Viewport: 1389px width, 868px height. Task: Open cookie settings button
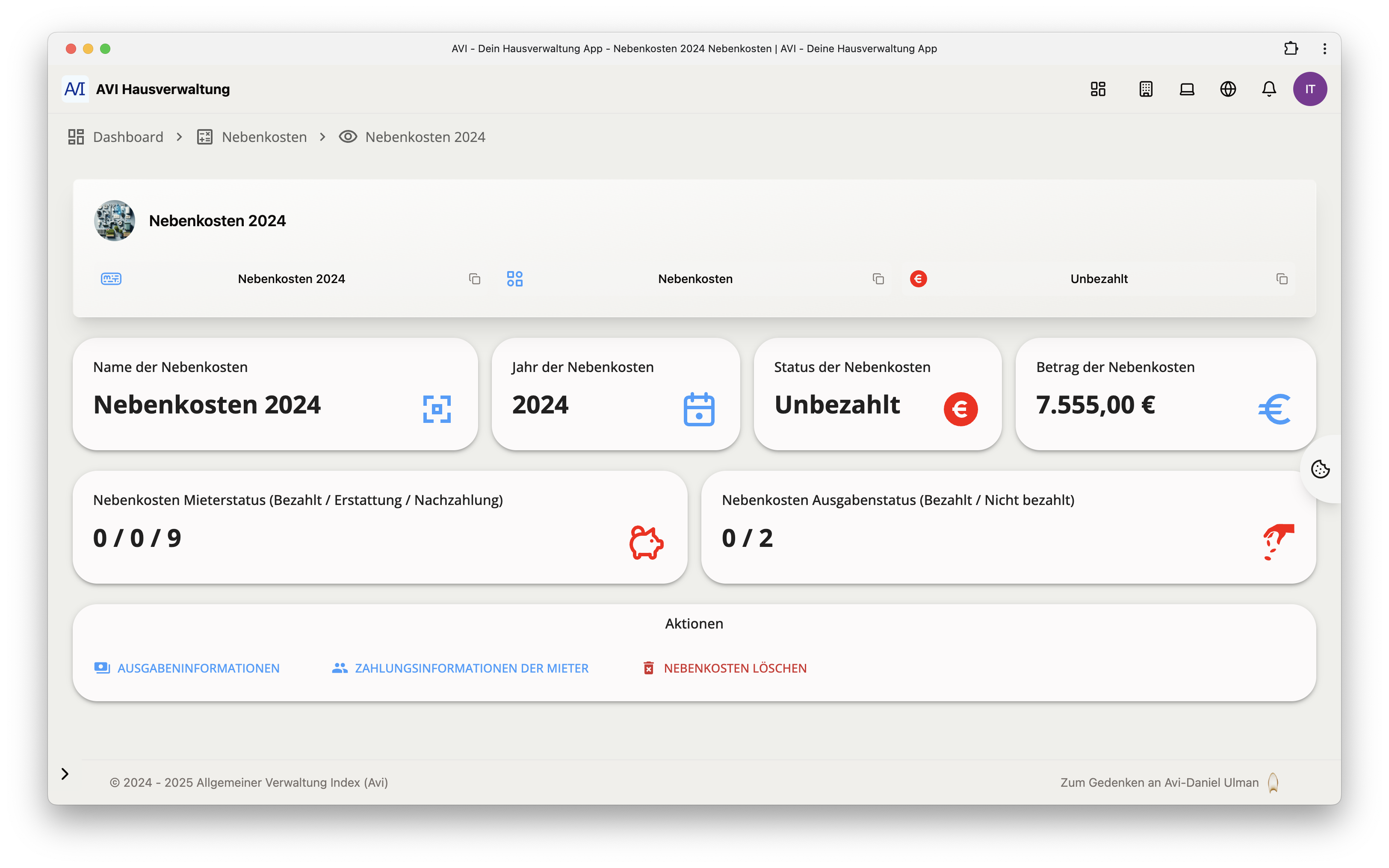1320,469
